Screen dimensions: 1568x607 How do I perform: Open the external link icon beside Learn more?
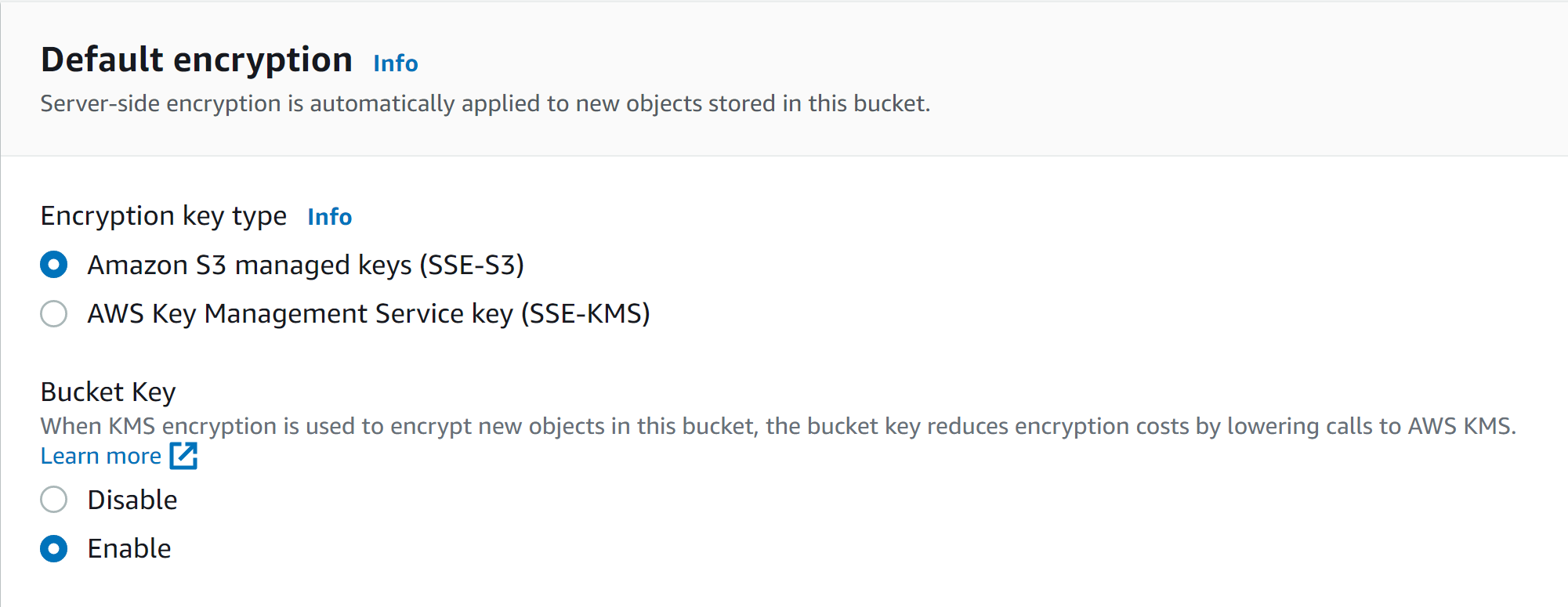tap(183, 456)
